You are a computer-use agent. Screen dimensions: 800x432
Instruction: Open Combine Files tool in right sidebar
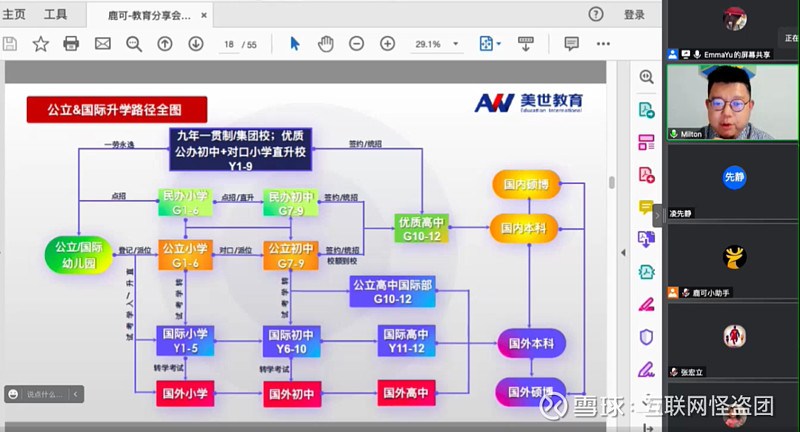pyautogui.click(x=646, y=239)
